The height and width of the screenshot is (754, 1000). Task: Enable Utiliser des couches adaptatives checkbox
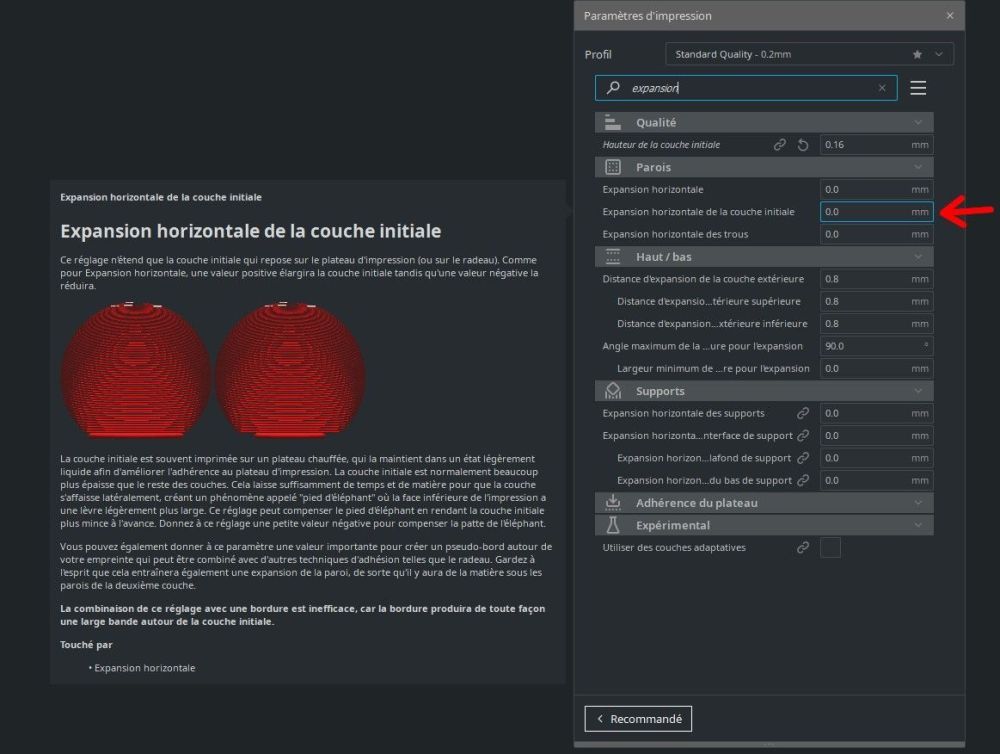click(830, 547)
